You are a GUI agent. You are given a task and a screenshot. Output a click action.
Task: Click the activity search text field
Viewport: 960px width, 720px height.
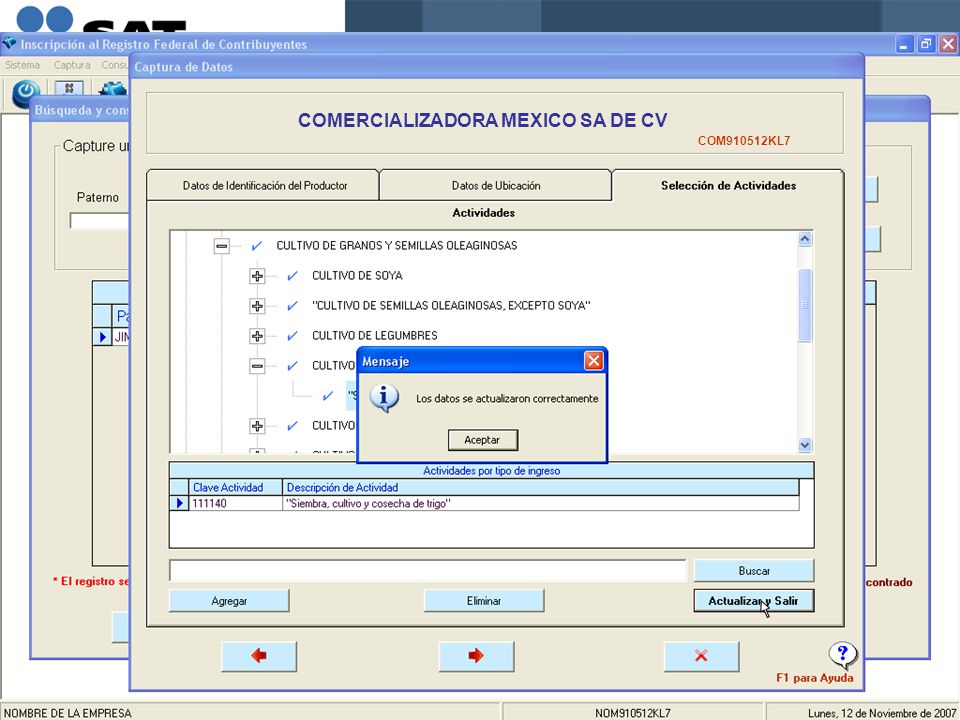tap(427, 571)
